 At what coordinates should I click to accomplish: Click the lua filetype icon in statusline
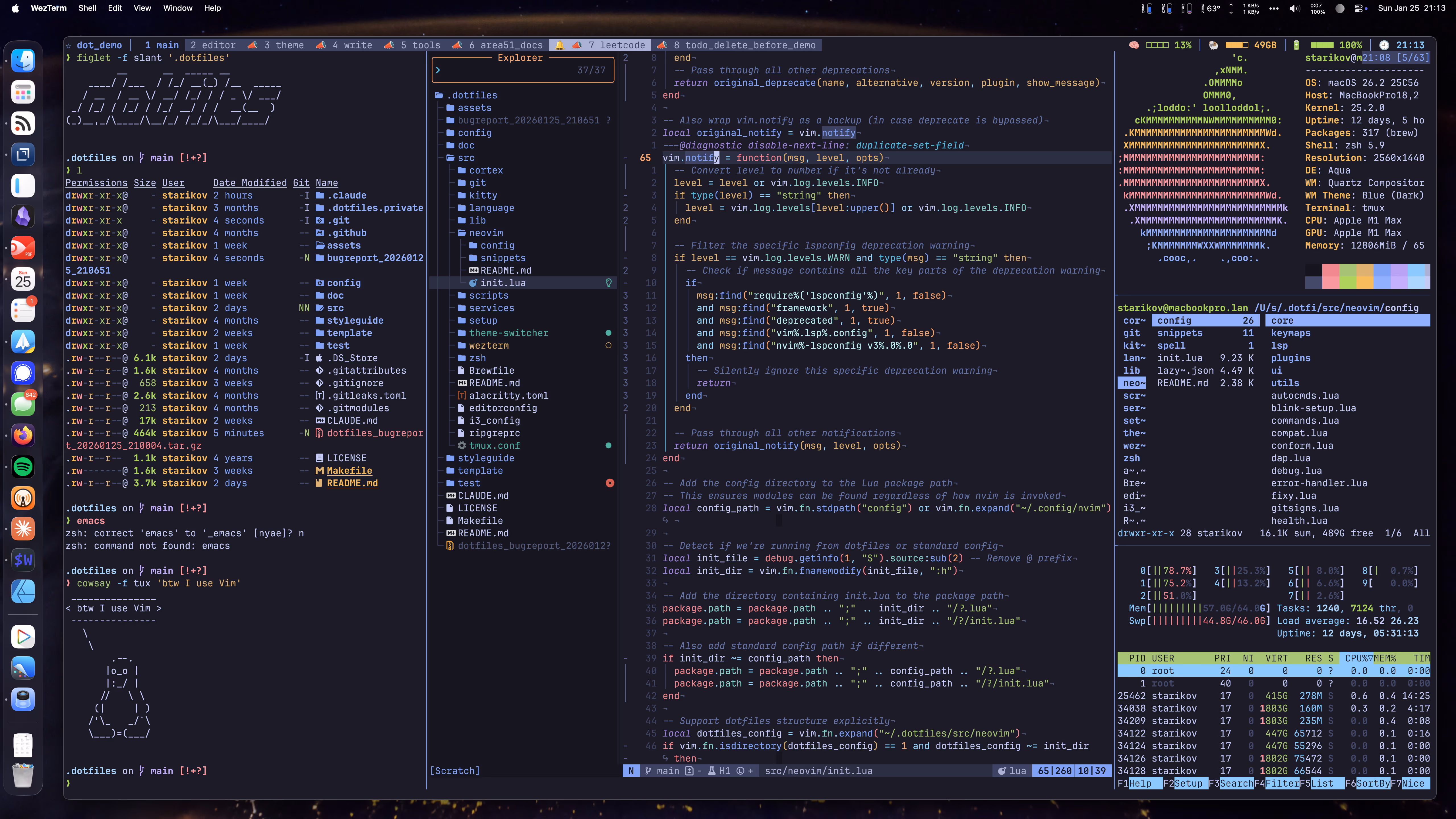(1002, 771)
